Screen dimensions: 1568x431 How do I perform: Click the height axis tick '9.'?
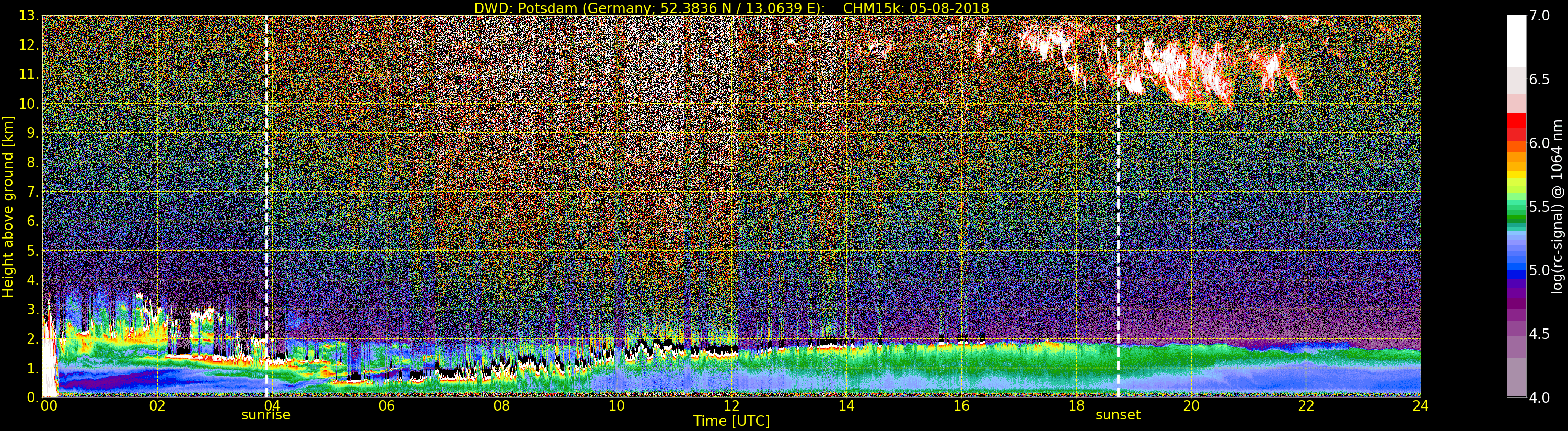32,133
